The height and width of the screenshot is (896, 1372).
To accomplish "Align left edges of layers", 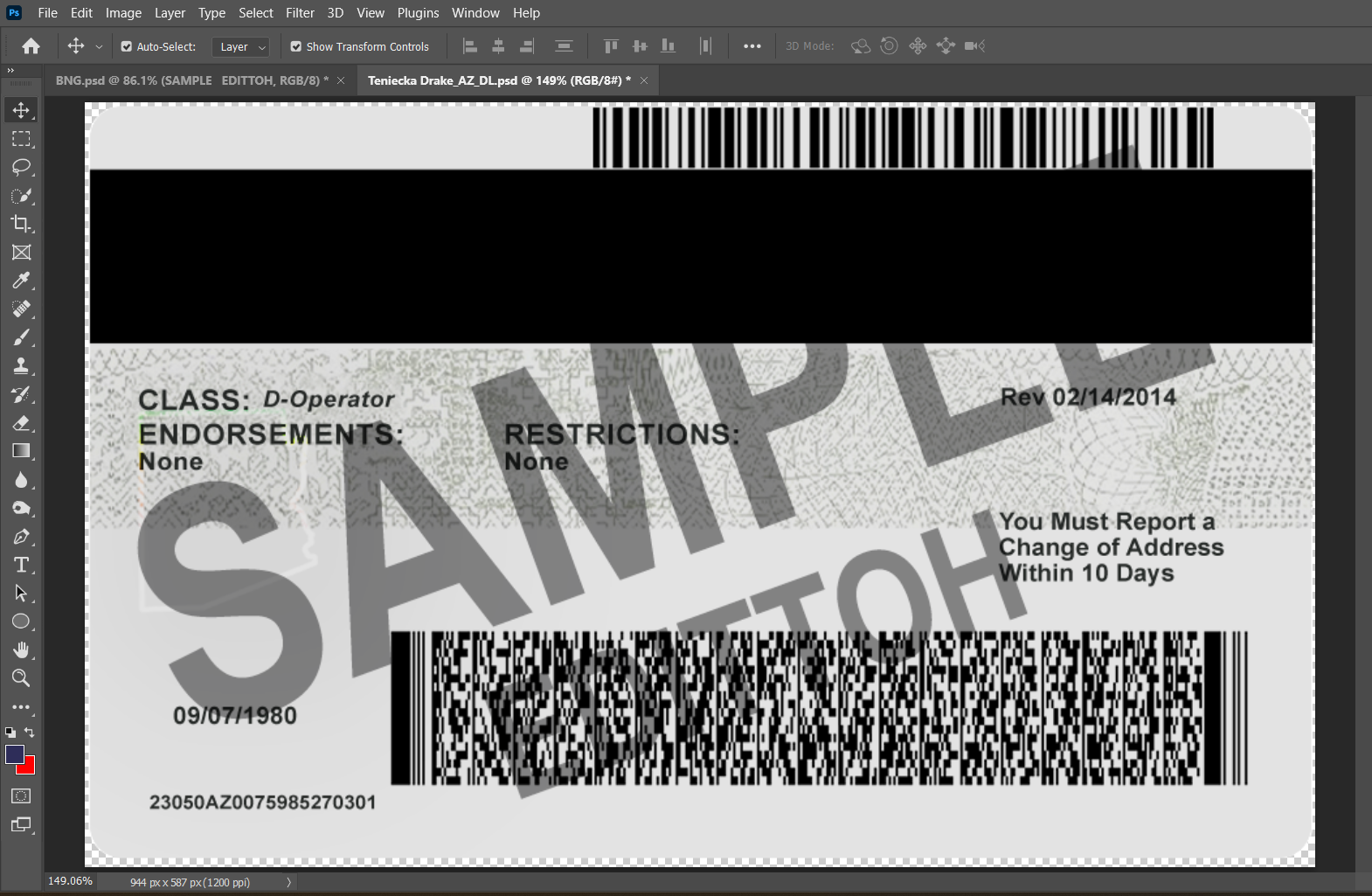I will click(470, 46).
